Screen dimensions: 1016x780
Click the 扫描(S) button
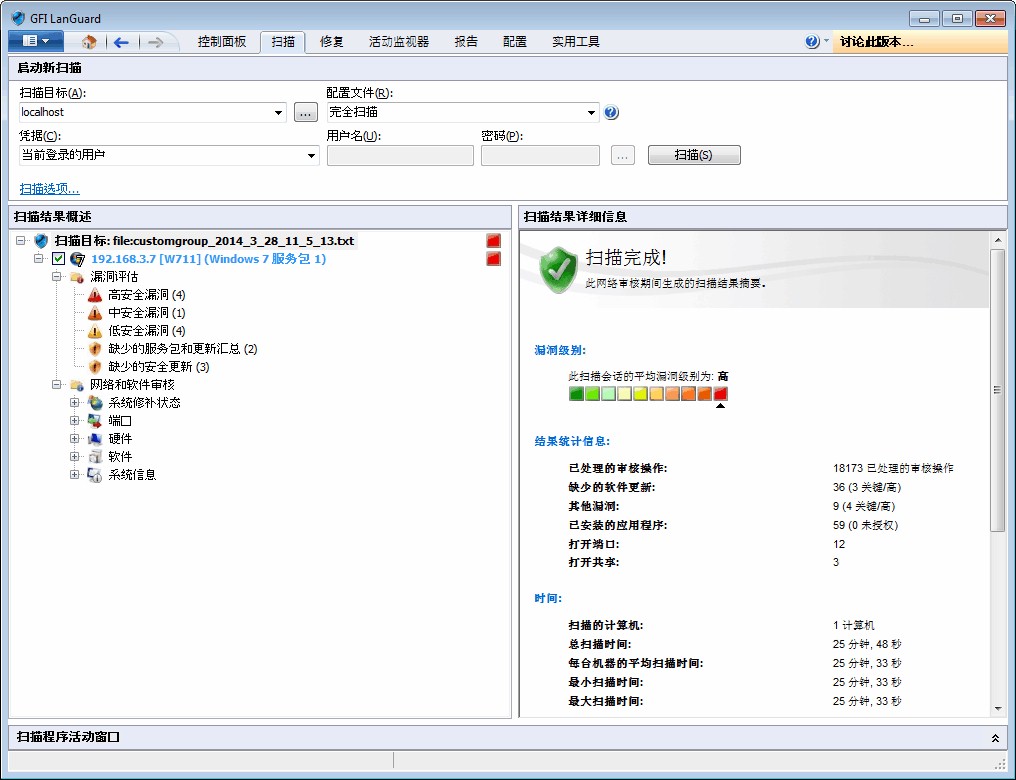(x=694, y=155)
